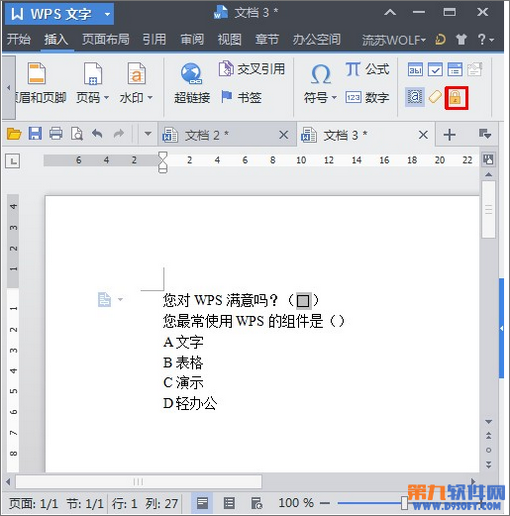Switch to page layout view in status bar
The height and width of the screenshot is (516, 510).
202,503
